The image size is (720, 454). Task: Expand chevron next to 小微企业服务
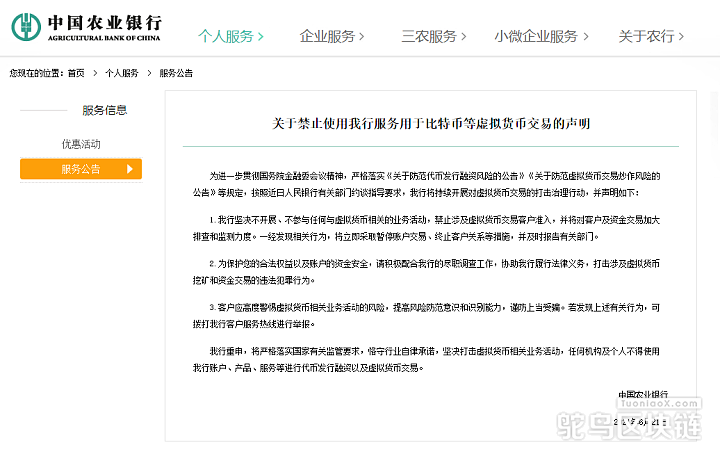pos(585,37)
